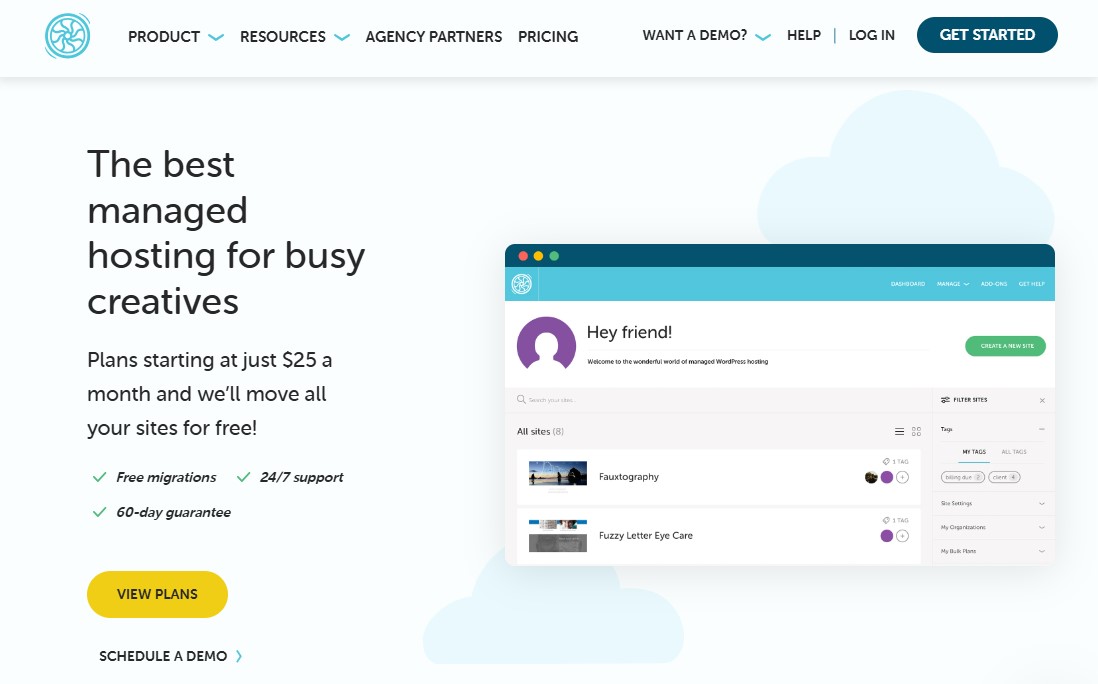Open the Resources dropdown menu
Image resolution: width=1098 pixels, height=684 pixels.
[x=294, y=37]
